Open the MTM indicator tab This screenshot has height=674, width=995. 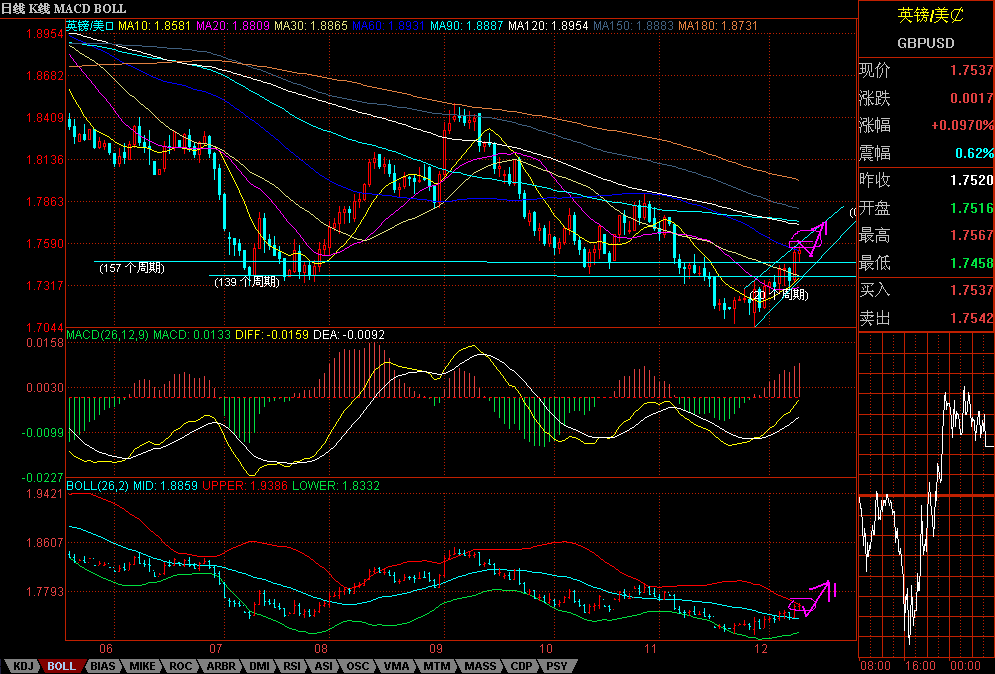437,666
